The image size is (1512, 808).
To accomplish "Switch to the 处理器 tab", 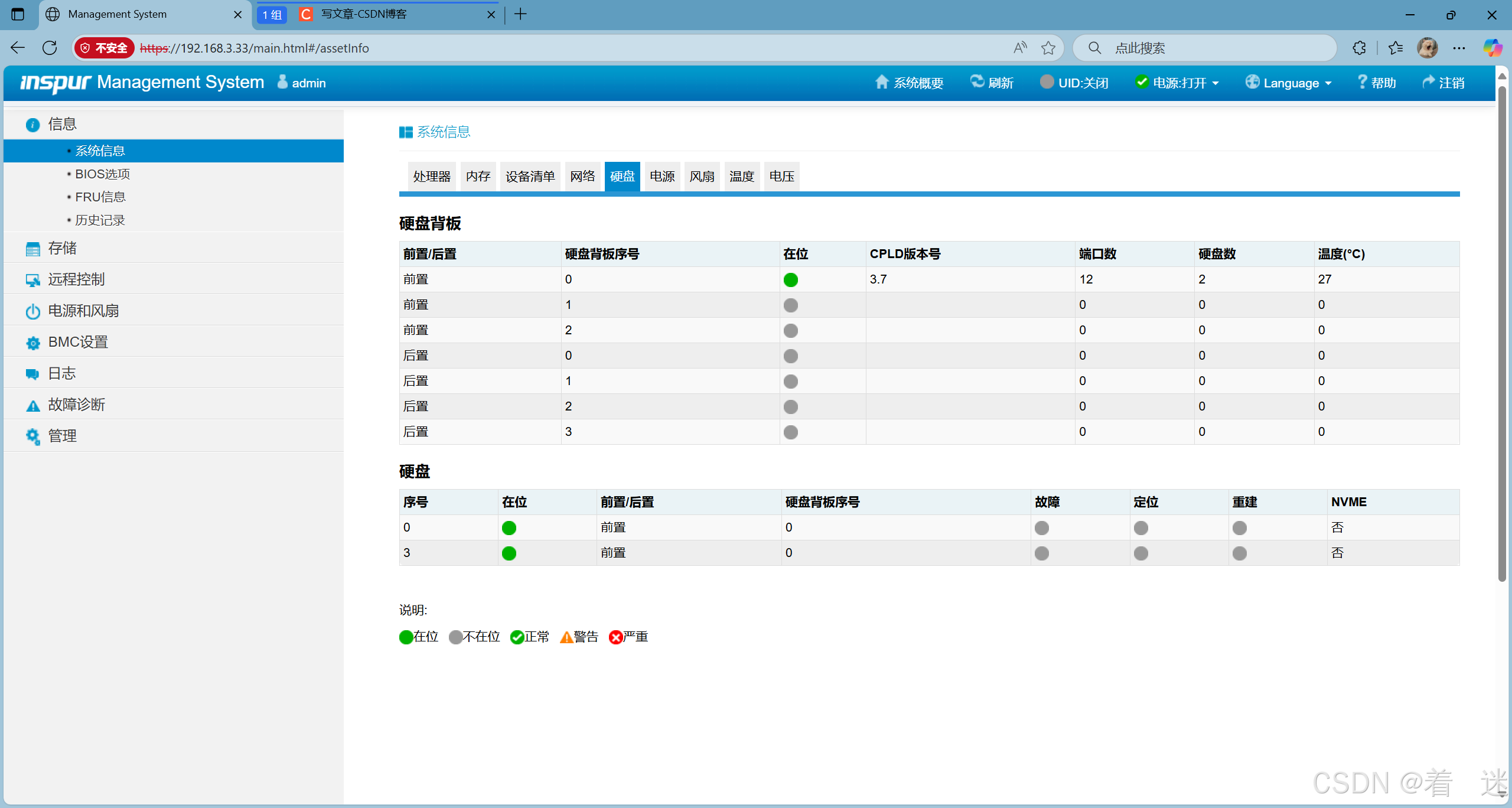I will coord(431,176).
